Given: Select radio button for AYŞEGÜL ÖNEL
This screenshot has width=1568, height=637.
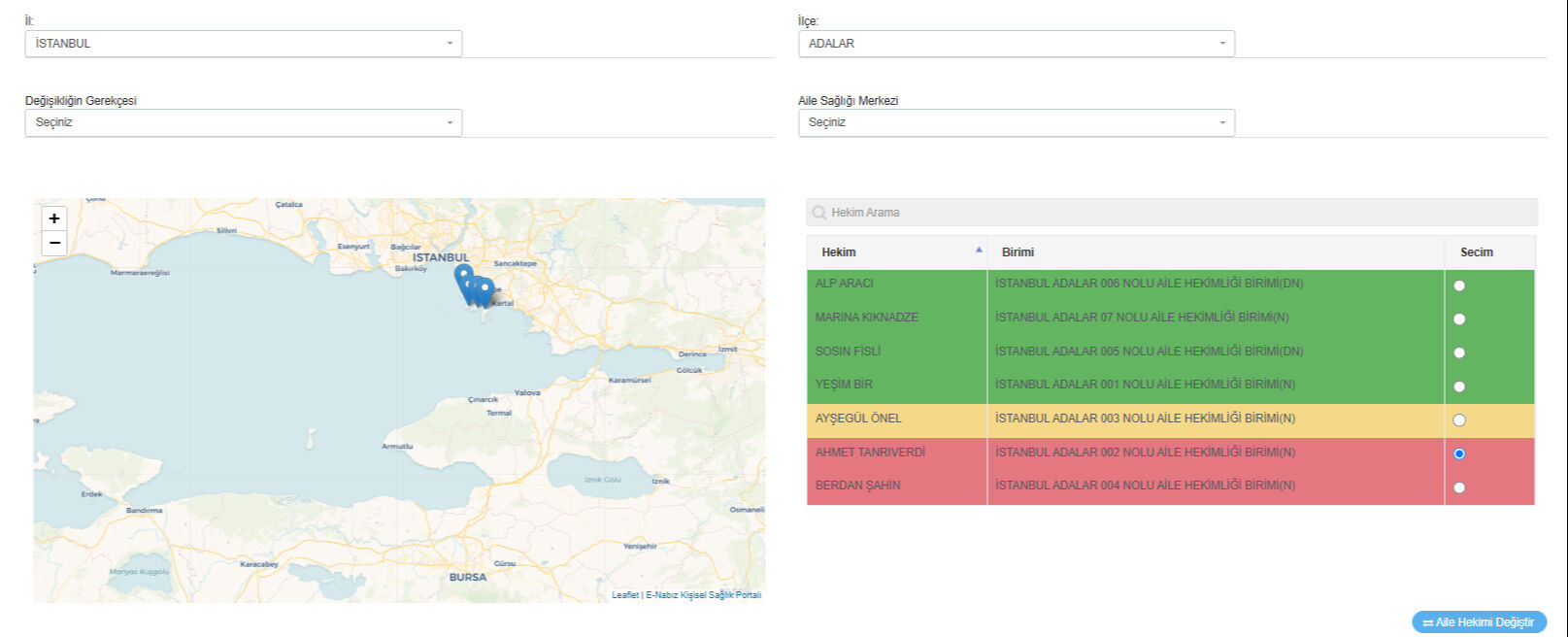Looking at the screenshot, I should coord(1459,420).
